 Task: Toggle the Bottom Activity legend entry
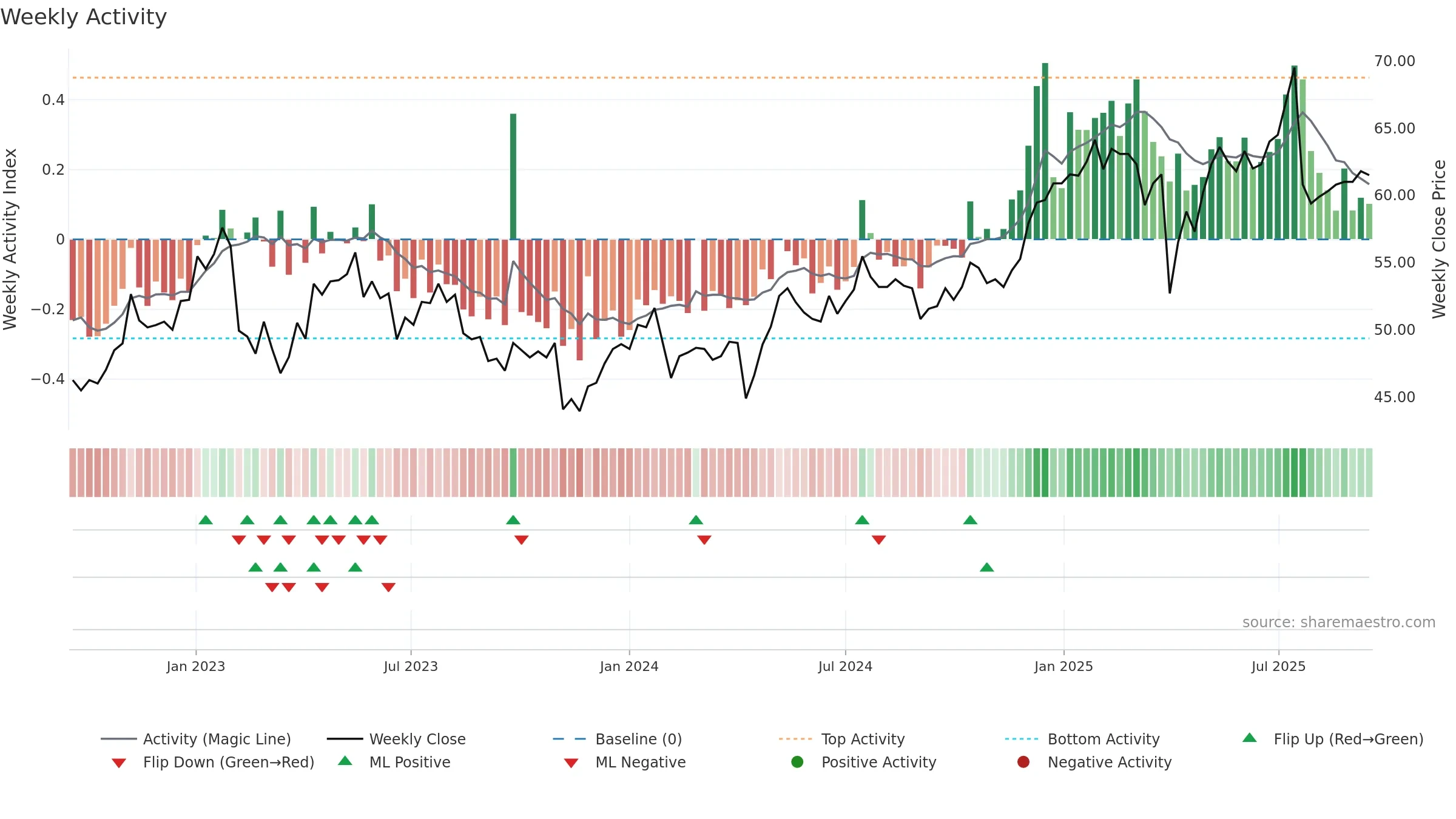point(1082,739)
